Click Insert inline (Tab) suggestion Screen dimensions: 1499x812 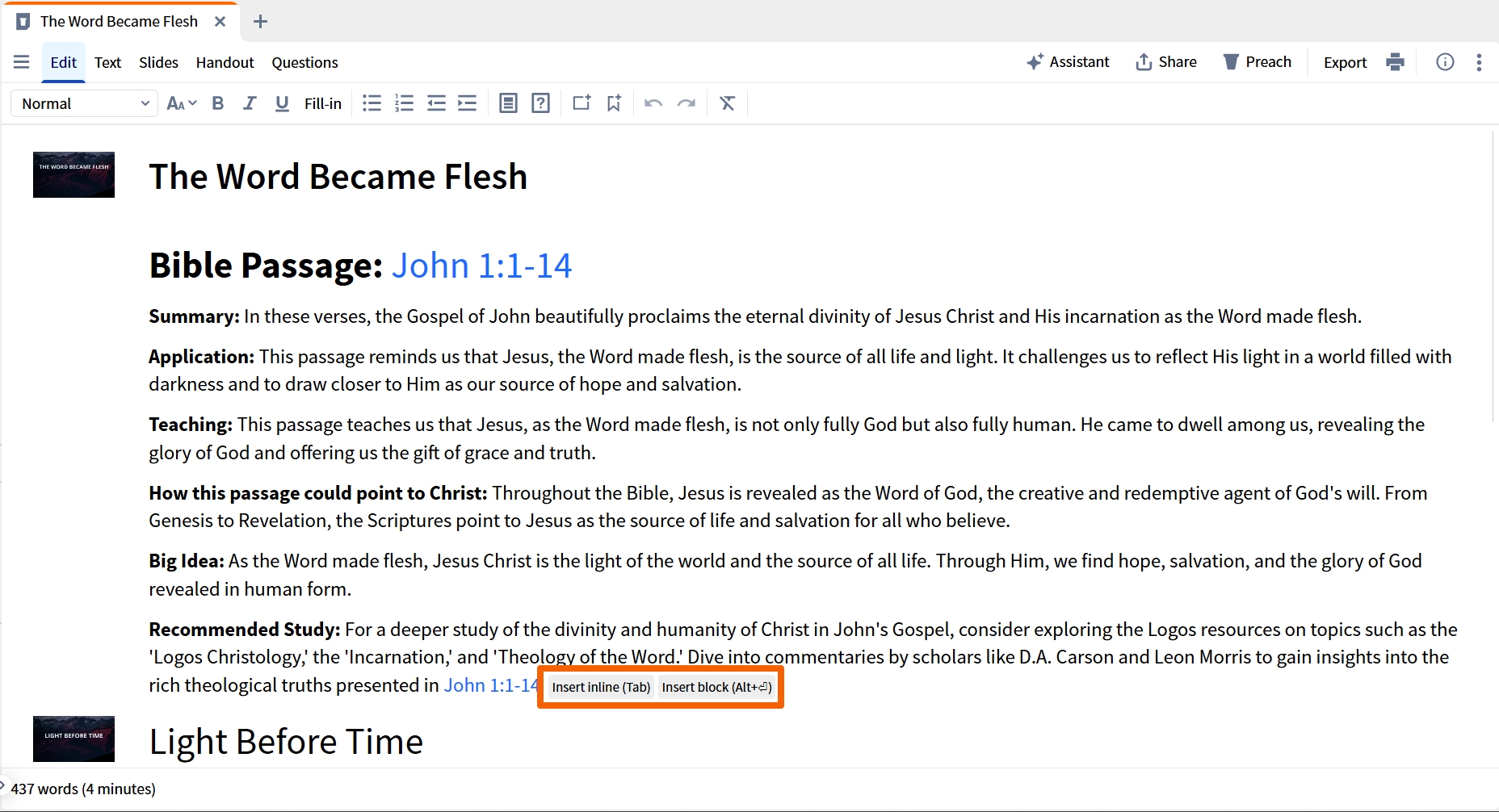(601, 687)
